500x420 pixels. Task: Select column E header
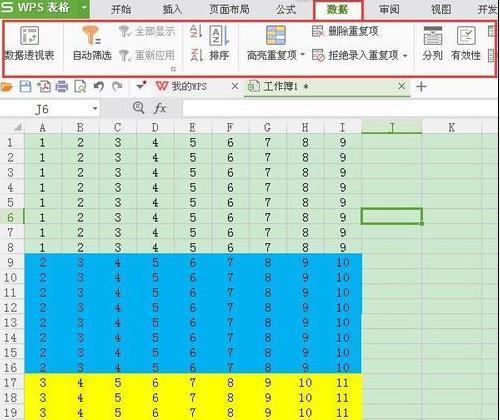[193, 127]
